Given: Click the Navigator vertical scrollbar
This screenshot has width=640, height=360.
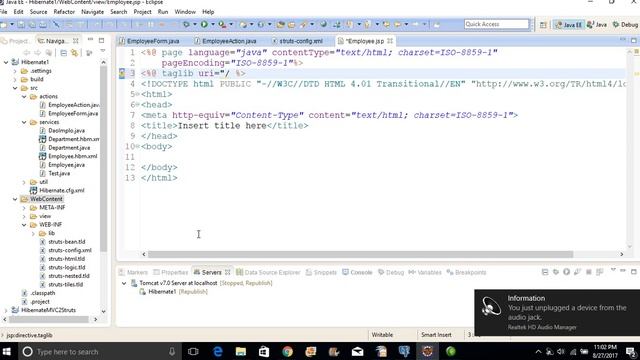Looking at the screenshot, I should [103, 159].
